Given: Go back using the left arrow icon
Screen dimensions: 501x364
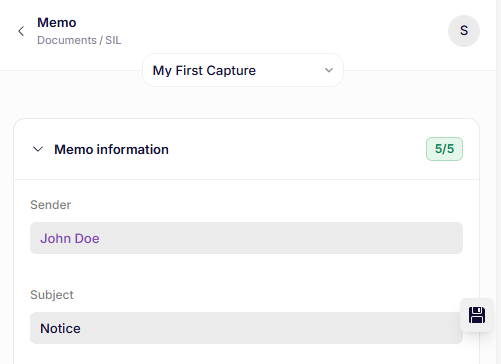Looking at the screenshot, I should (x=21, y=31).
